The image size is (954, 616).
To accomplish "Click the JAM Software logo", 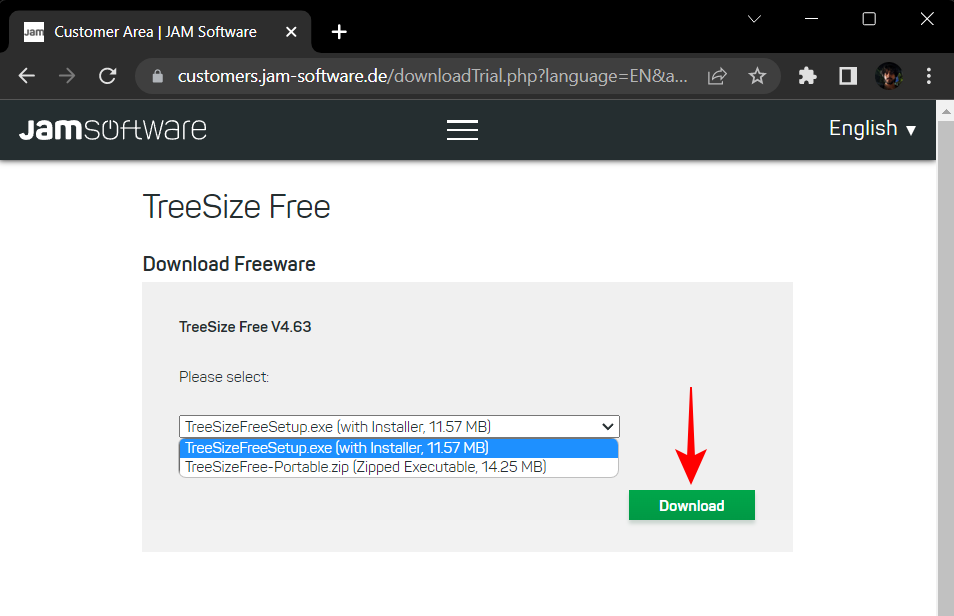I will tap(112, 129).
